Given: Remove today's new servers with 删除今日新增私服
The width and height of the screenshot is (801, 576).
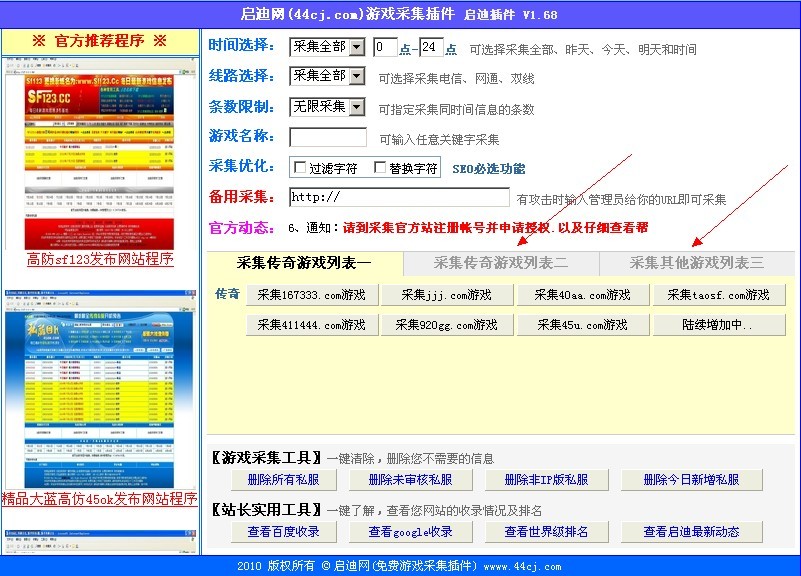Looking at the screenshot, I should coord(690,479).
